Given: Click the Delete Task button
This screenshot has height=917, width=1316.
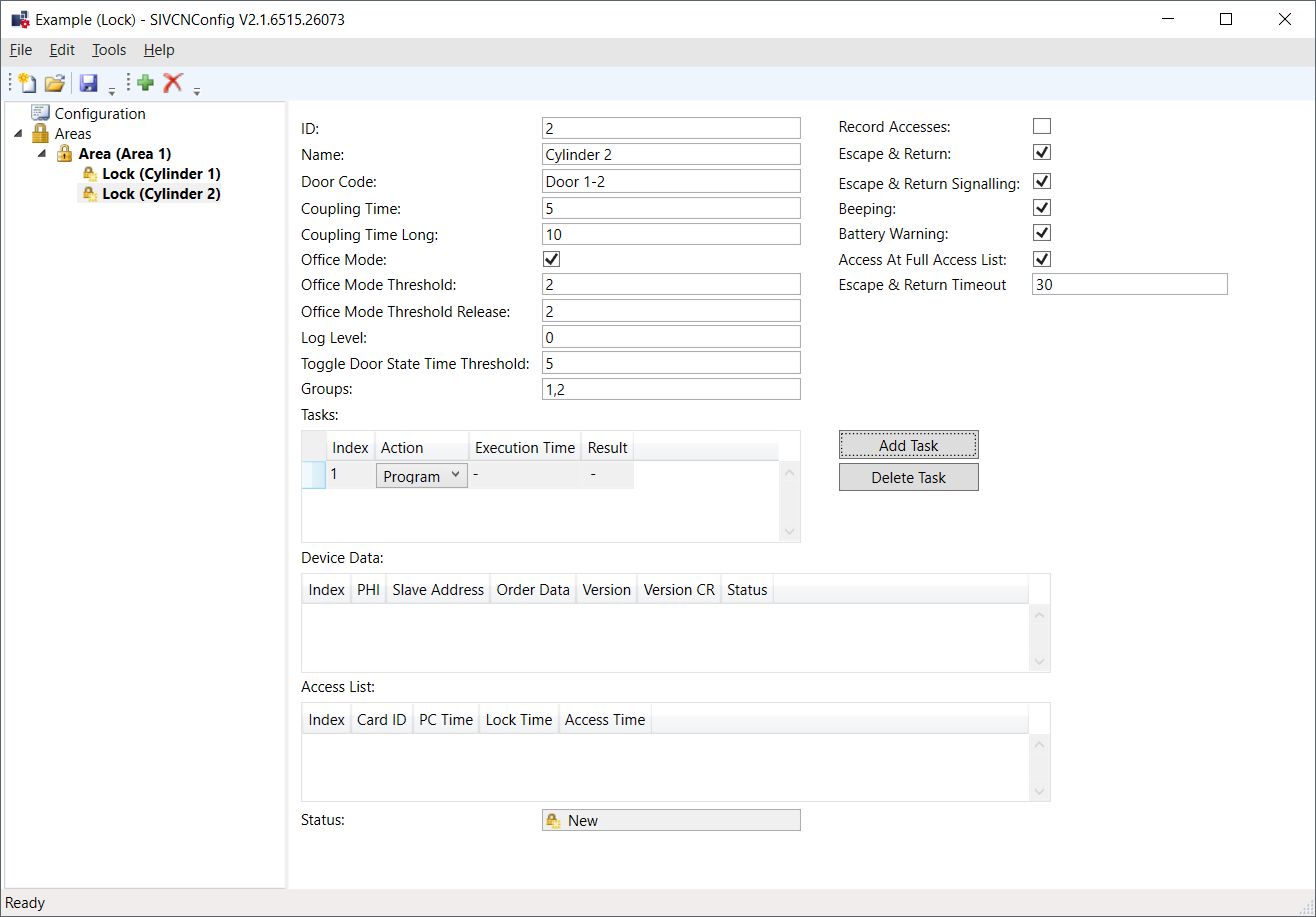Looking at the screenshot, I should pos(908,477).
